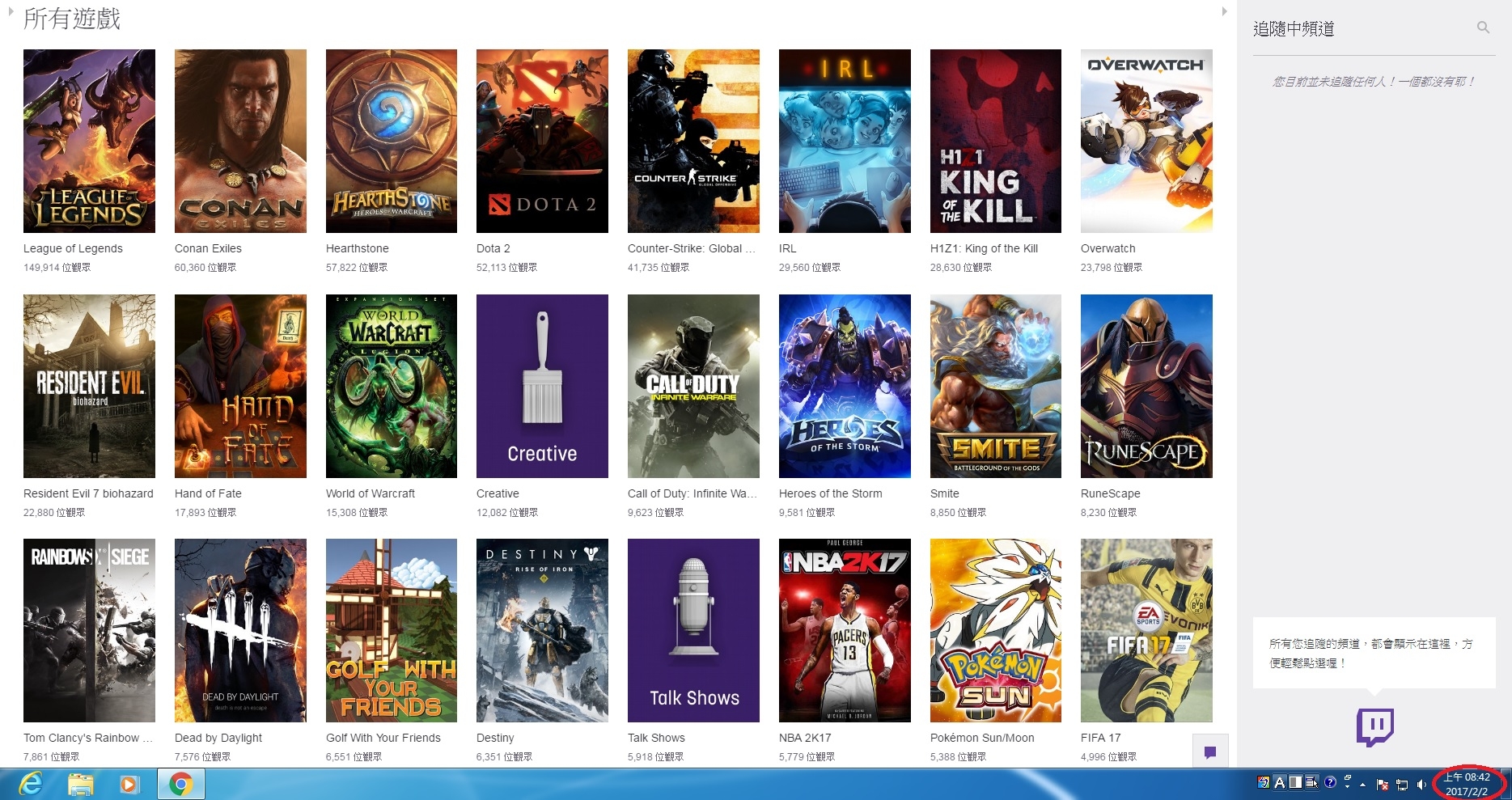Image resolution: width=1512 pixels, height=800 pixels.
Task: Open Counter-Strike cover art
Action: (x=693, y=141)
